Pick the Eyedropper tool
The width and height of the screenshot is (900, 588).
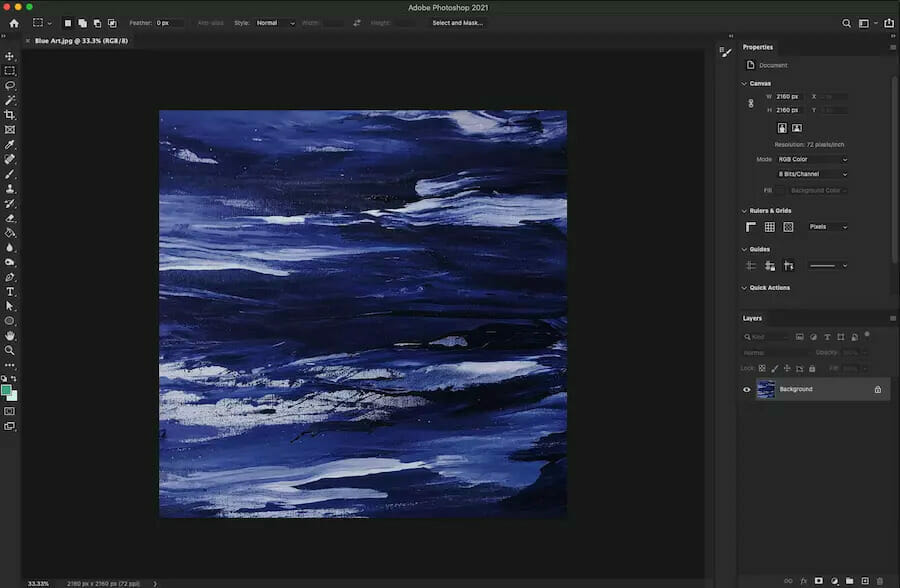click(x=10, y=146)
